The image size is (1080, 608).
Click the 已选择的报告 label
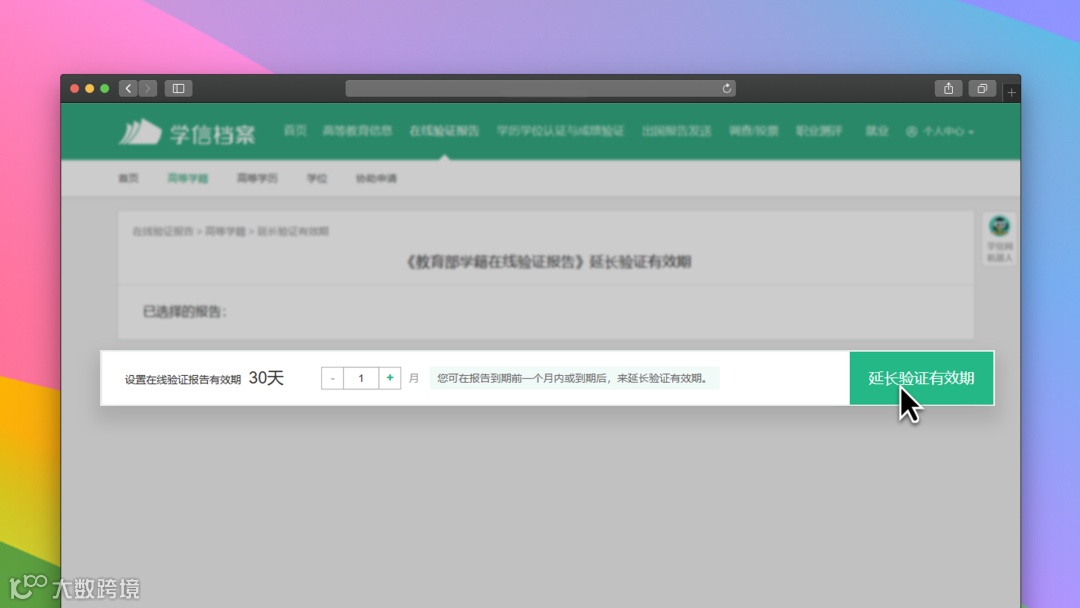[x=185, y=312]
